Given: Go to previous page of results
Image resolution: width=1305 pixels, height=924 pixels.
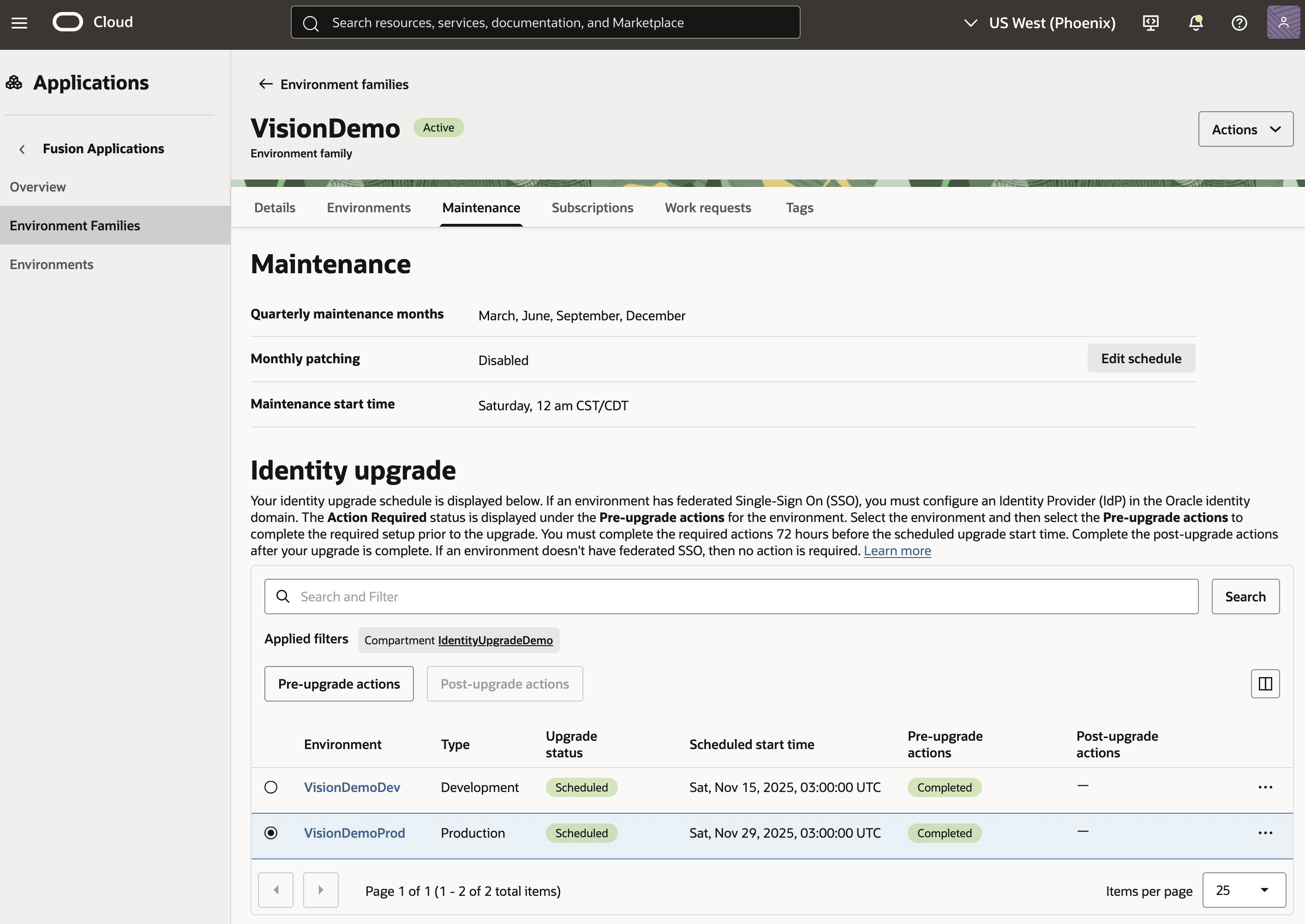Looking at the screenshot, I should coord(276,890).
